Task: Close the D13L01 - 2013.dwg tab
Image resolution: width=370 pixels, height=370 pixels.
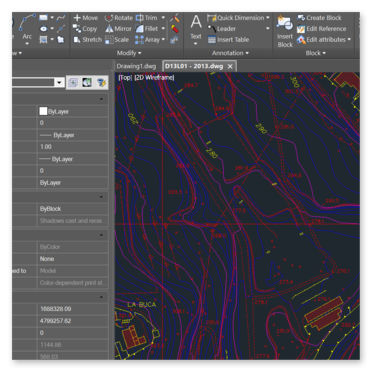Action: coord(230,66)
